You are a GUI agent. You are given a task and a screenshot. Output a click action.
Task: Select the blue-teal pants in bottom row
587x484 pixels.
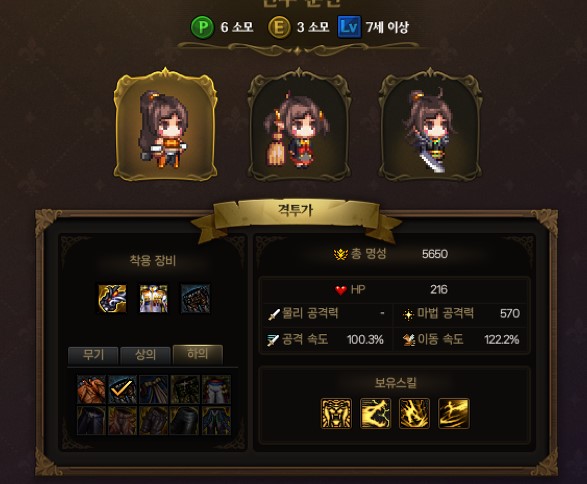(x=216, y=421)
